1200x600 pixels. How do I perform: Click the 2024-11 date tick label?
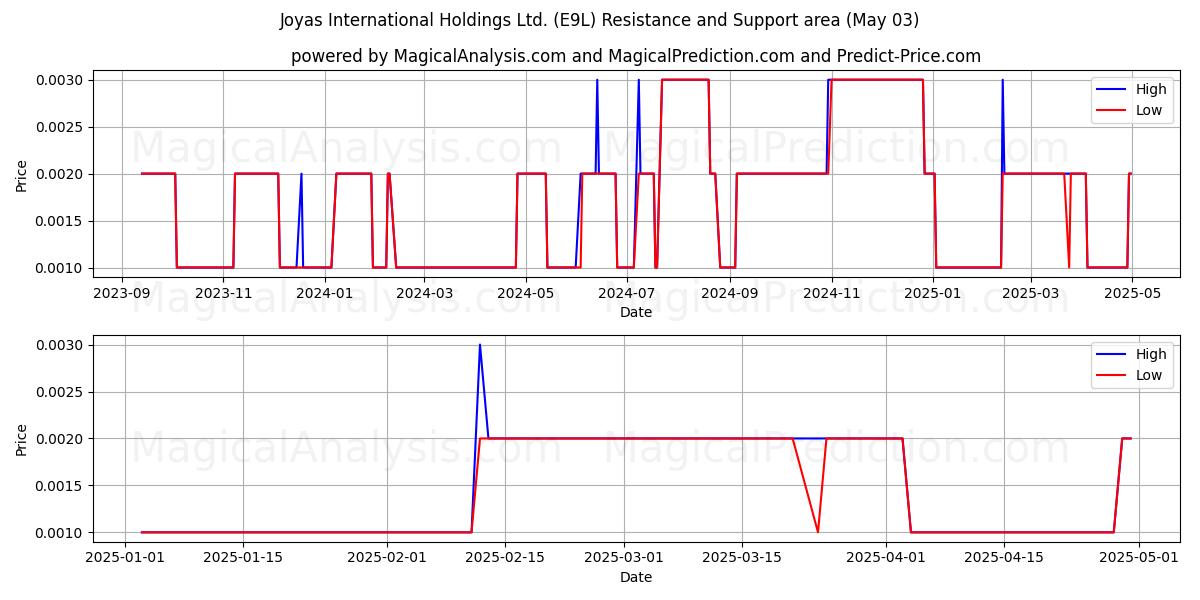[x=831, y=293]
